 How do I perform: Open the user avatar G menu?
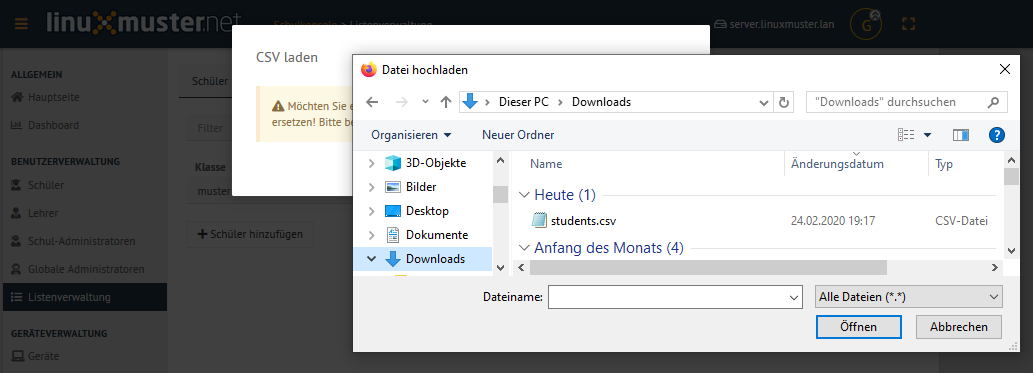pyautogui.click(x=867, y=24)
